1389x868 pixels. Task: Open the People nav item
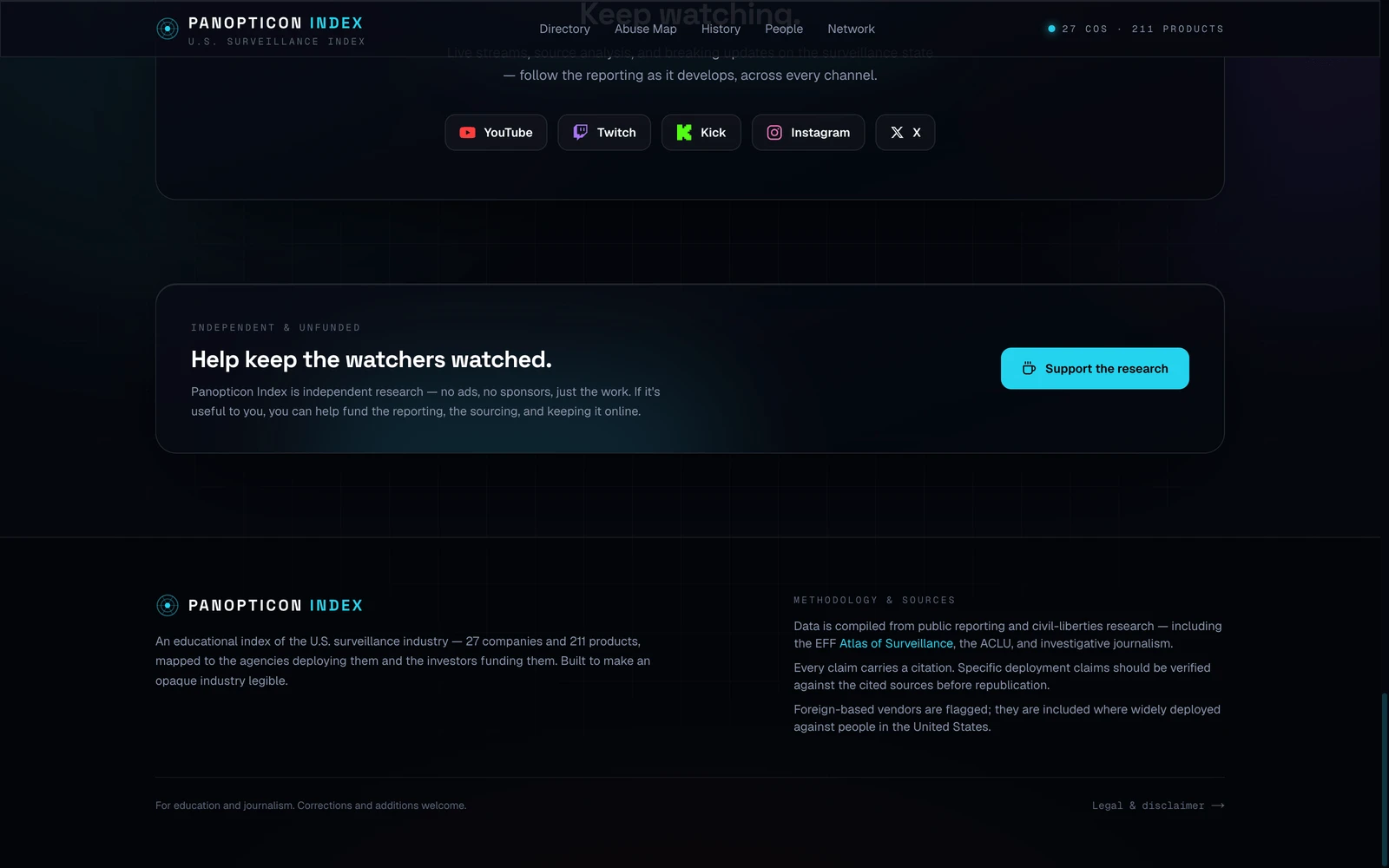point(784,29)
